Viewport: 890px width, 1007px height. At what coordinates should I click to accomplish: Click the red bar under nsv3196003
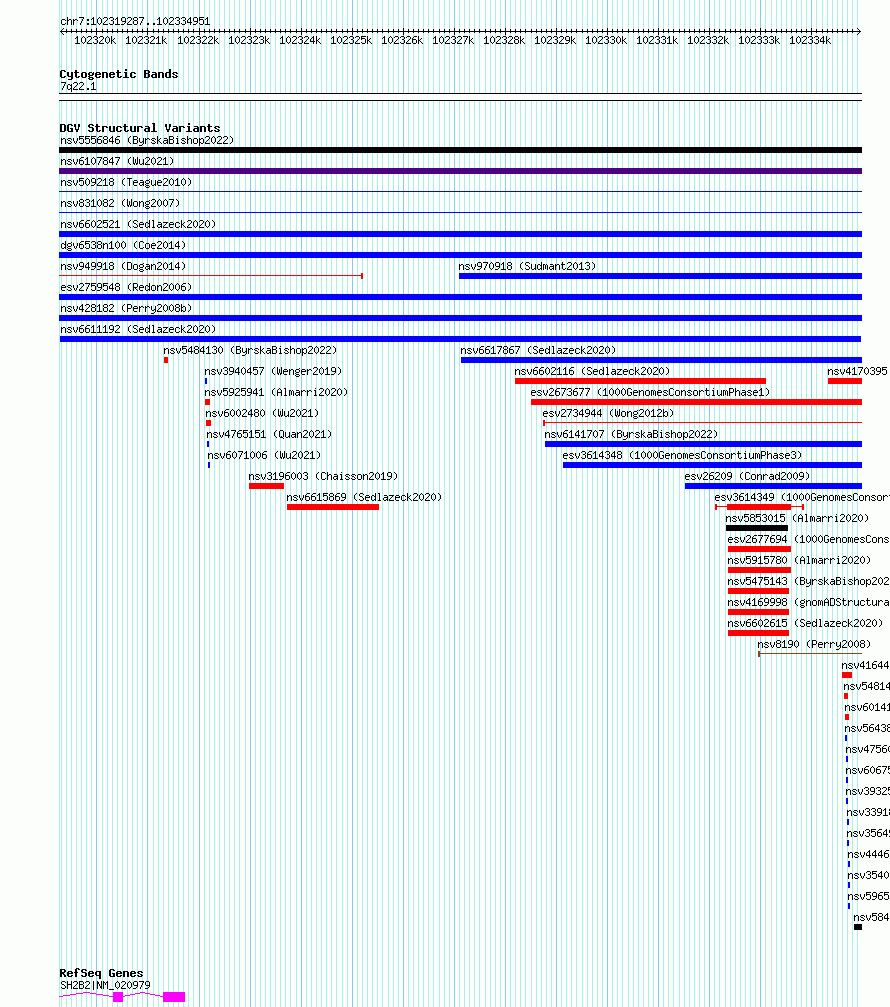(x=266, y=486)
